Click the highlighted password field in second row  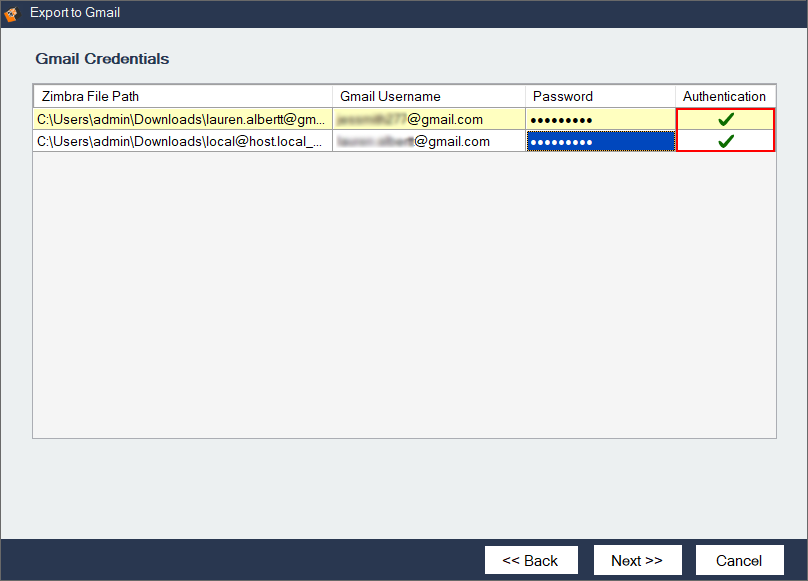click(600, 141)
